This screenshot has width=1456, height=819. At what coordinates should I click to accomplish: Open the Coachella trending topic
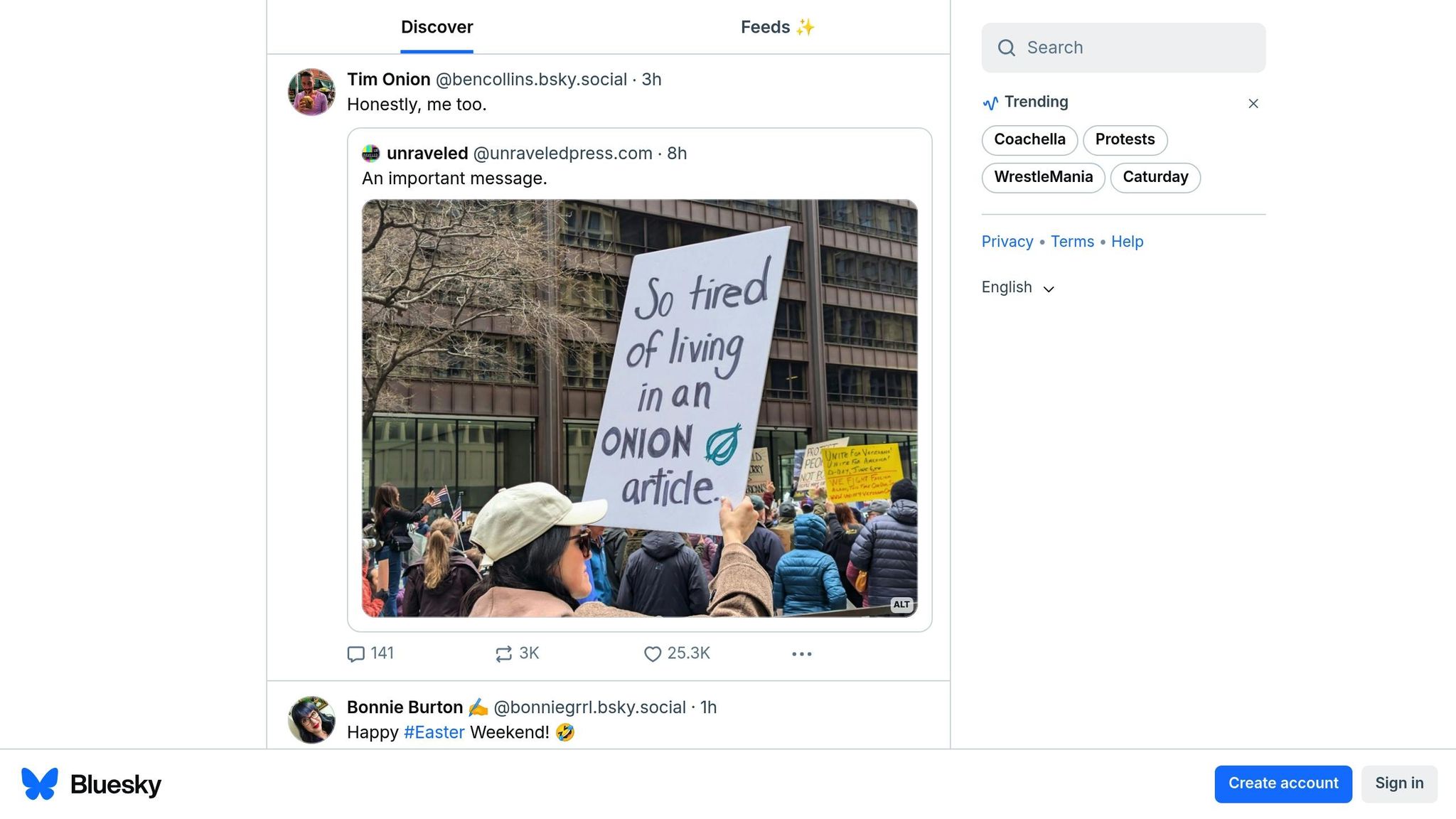click(1029, 139)
